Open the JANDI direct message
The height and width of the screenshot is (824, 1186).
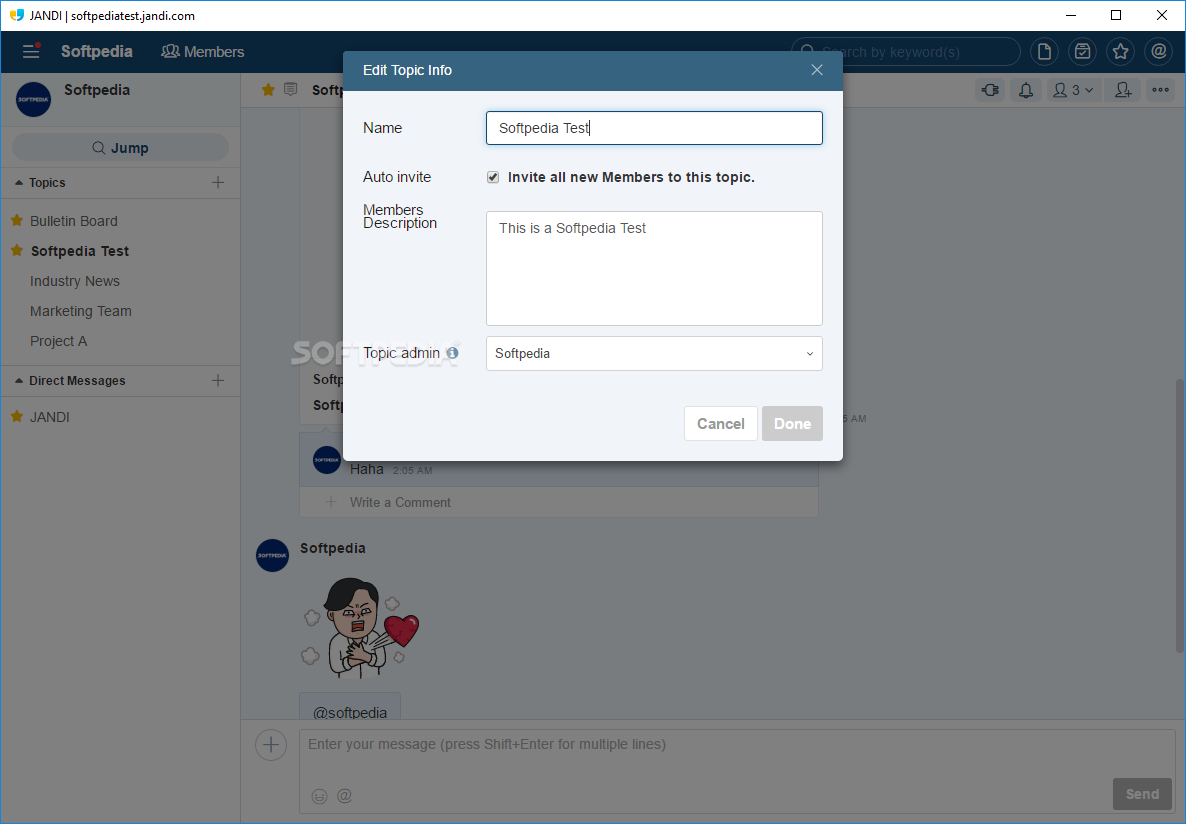[49, 417]
